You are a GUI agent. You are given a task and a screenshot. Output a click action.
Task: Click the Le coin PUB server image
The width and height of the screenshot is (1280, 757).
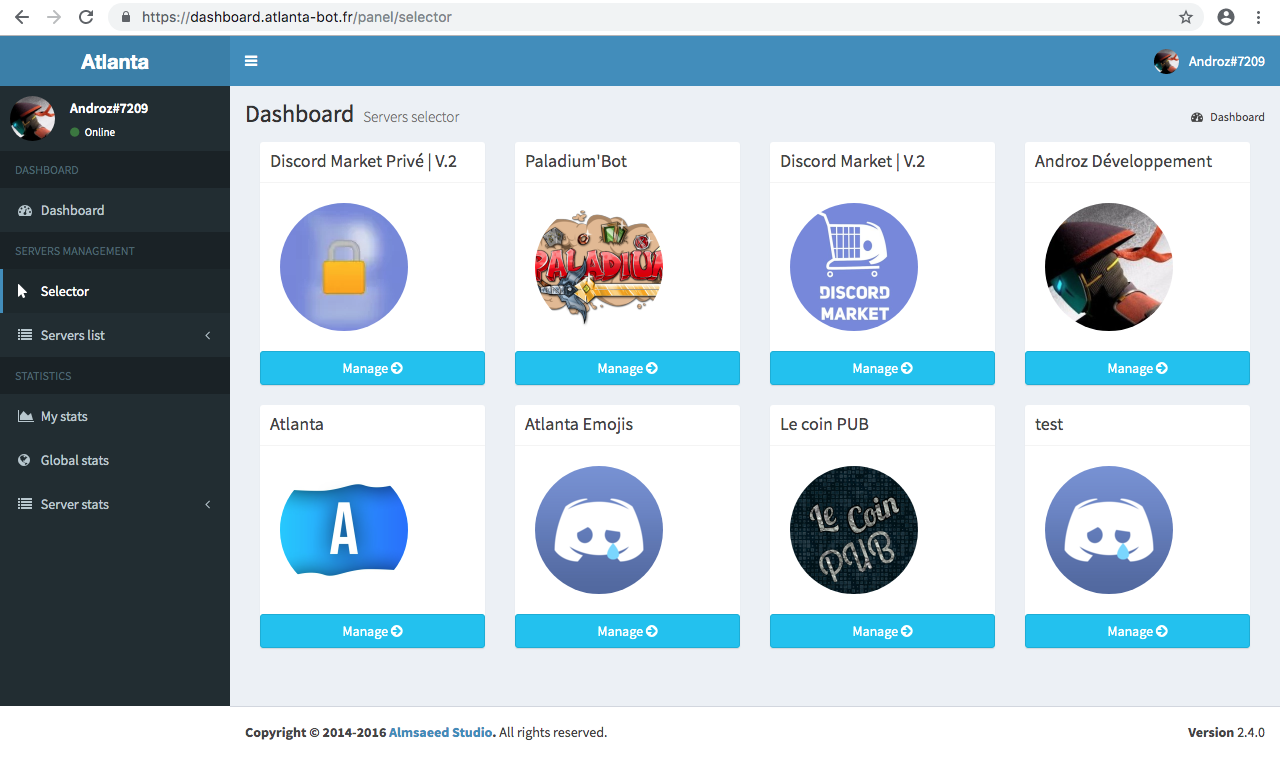point(854,530)
